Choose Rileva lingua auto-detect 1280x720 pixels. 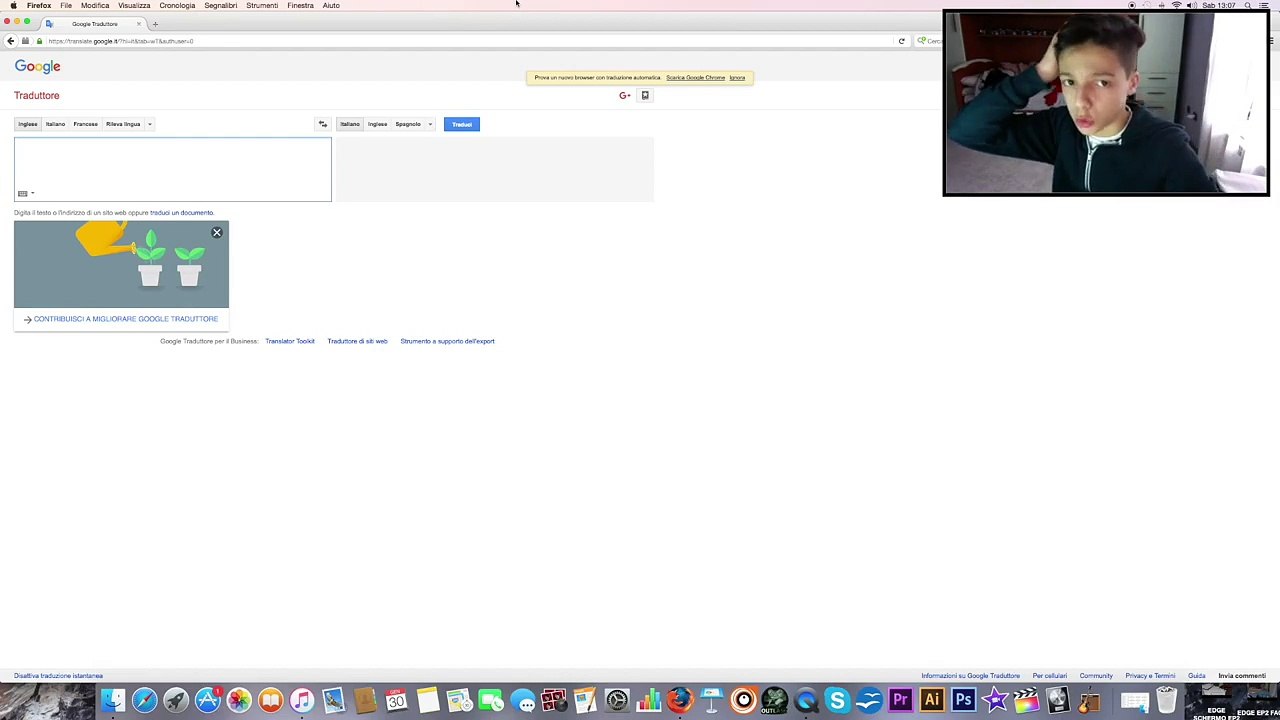click(123, 124)
